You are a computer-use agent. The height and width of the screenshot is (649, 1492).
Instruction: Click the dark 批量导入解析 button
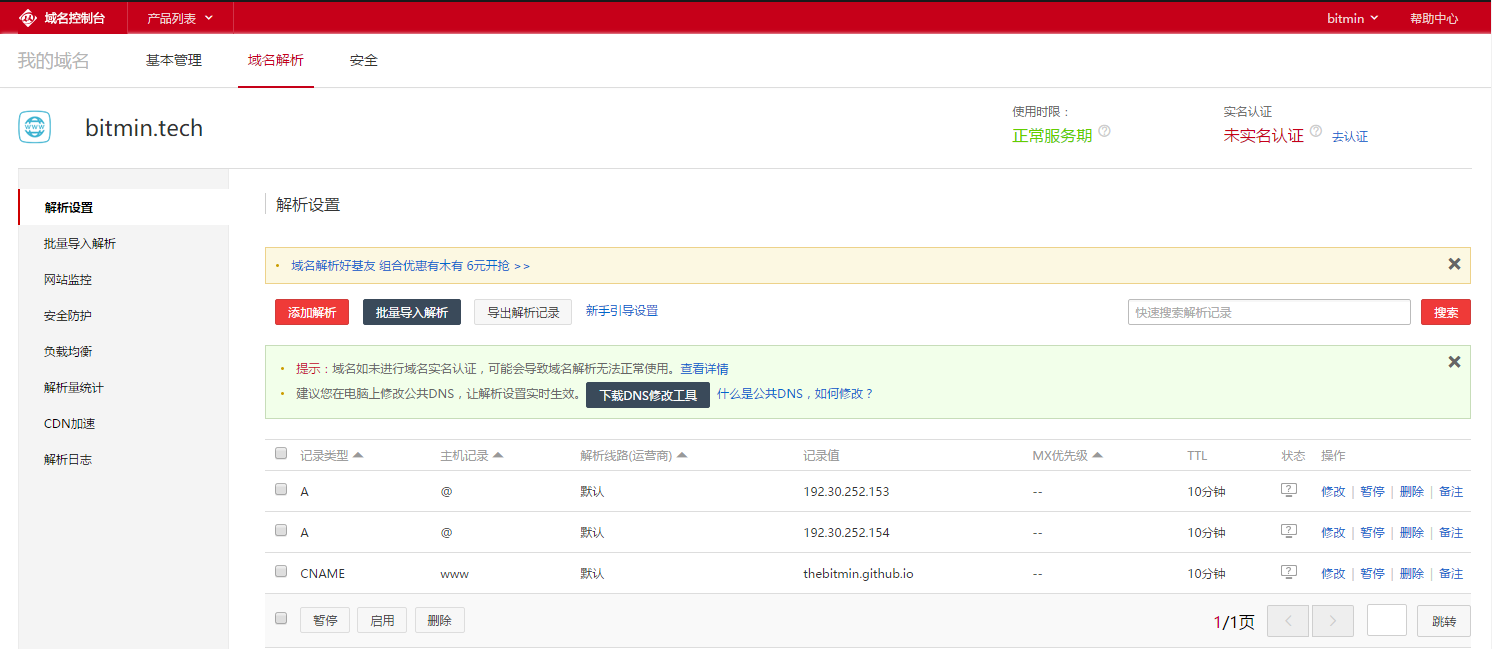(412, 312)
